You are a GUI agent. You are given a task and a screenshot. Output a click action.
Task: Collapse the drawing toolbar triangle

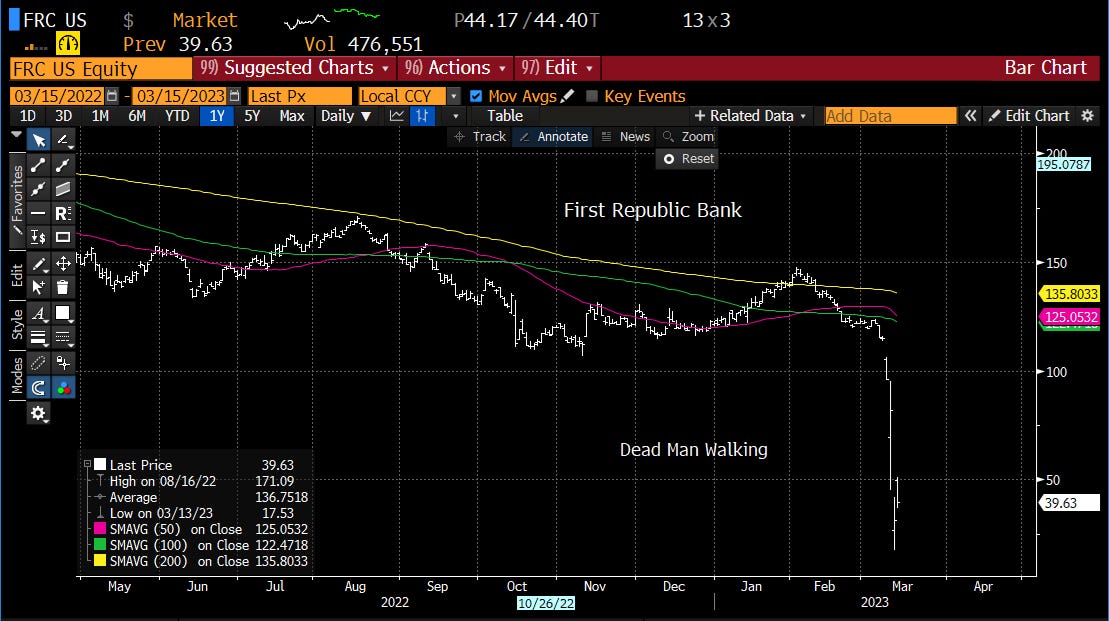[x=17, y=134]
